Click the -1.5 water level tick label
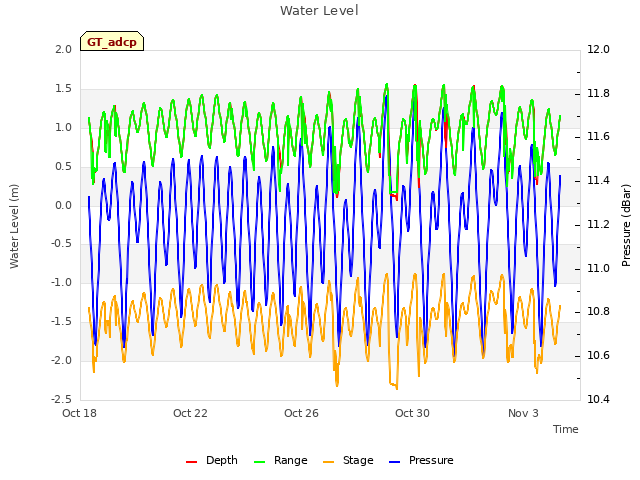This screenshot has width=640, height=480. pos(61,322)
